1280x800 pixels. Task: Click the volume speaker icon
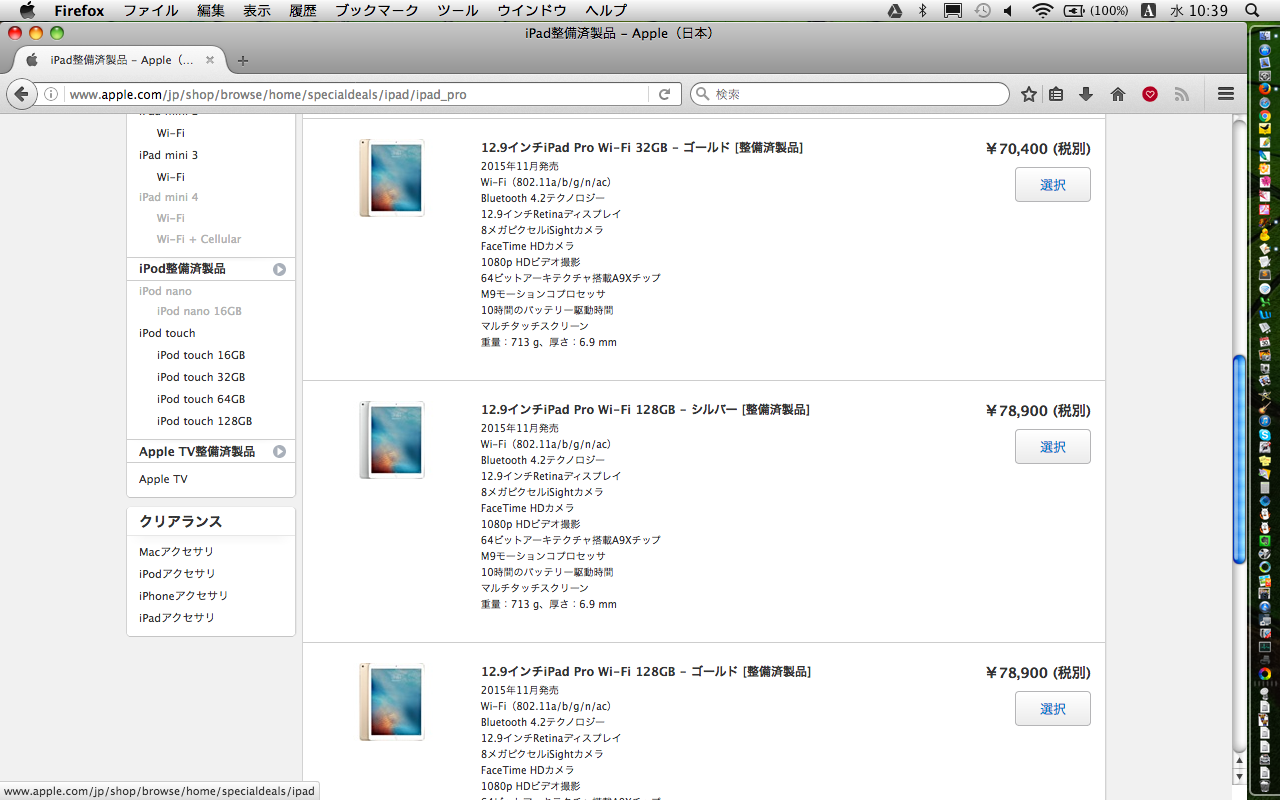pyautogui.click(x=1008, y=10)
